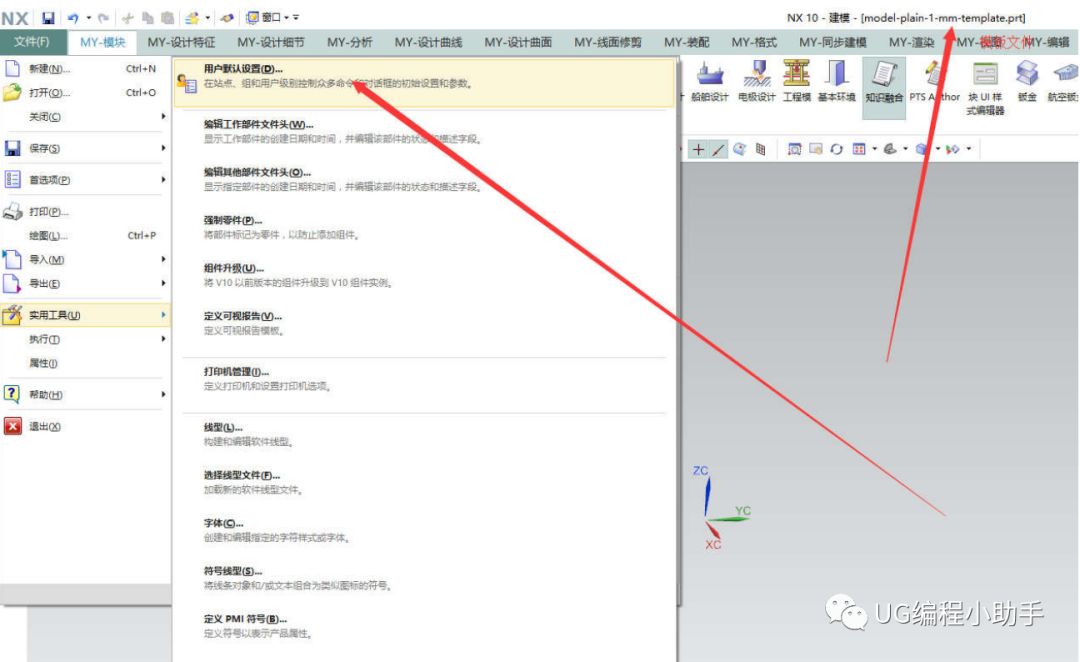Open the 基本环境 gateway module
The image size is (1080, 662).
click(x=836, y=81)
